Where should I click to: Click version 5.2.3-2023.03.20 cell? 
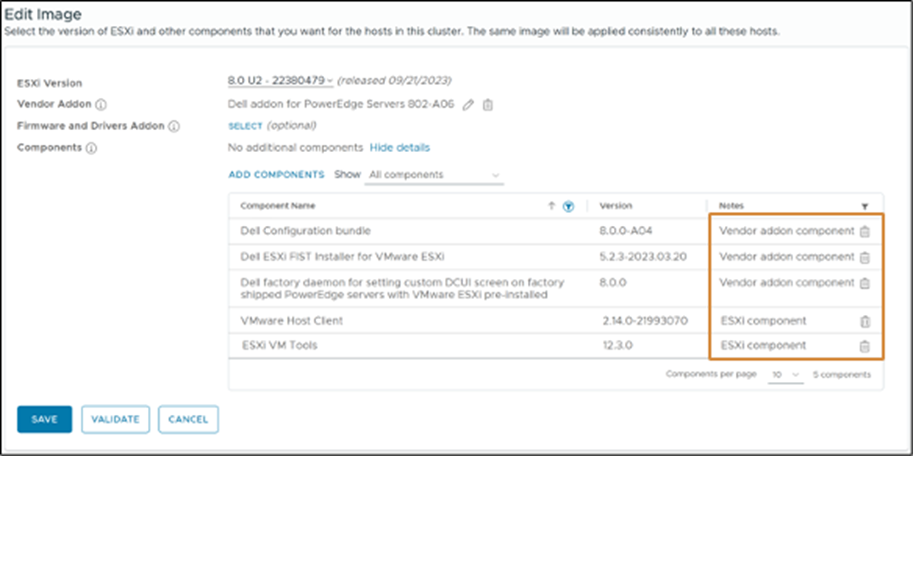[643, 257]
